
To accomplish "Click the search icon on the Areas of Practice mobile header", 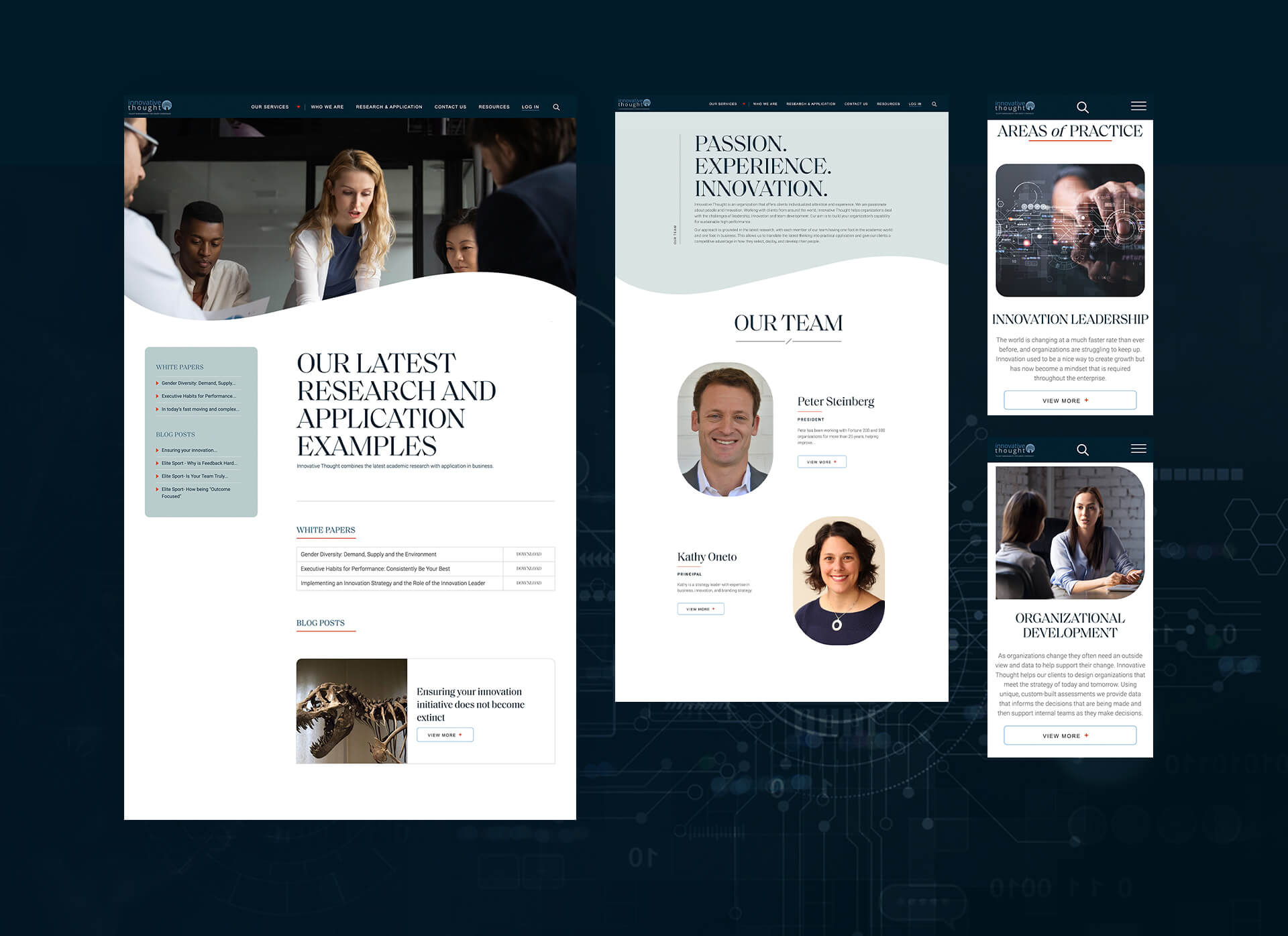I will pyautogui.click(x=1082, y=107).
